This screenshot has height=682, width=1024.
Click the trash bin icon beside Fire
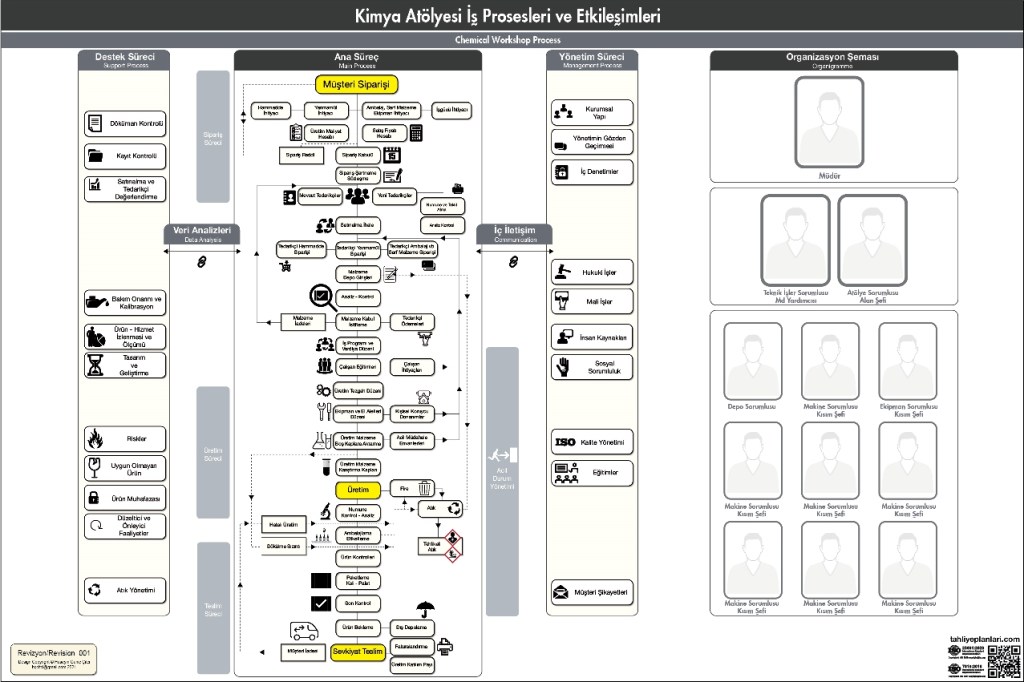(425, 489)
